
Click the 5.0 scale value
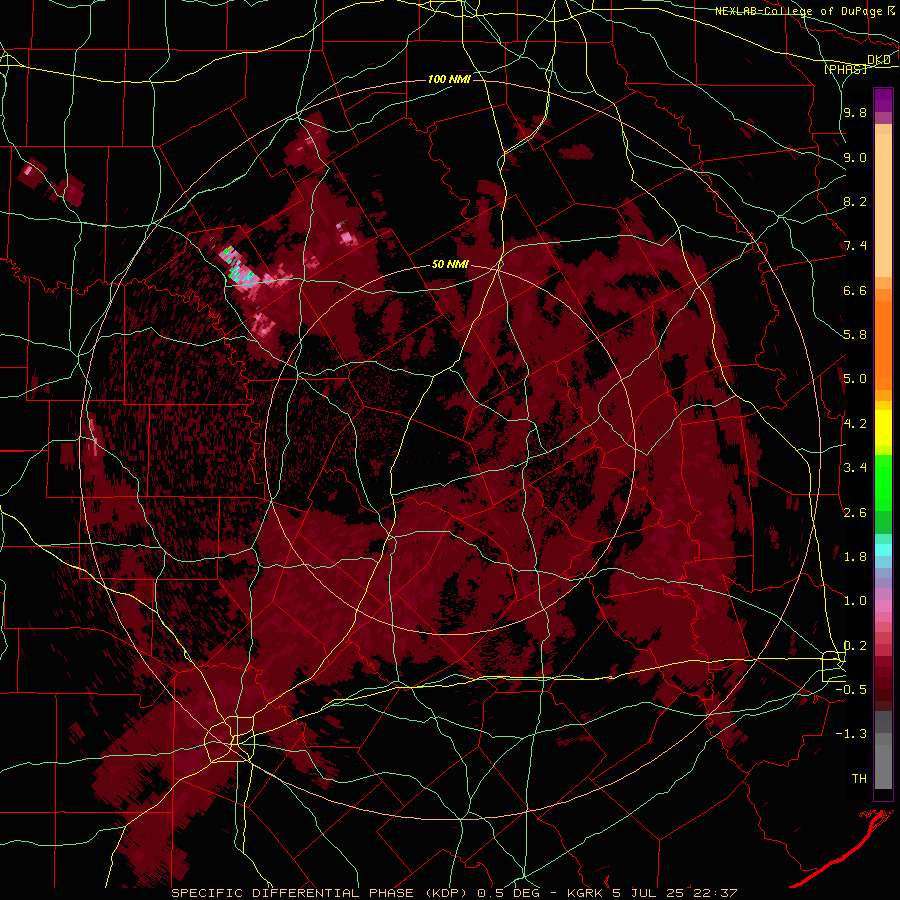coord(855,379)
